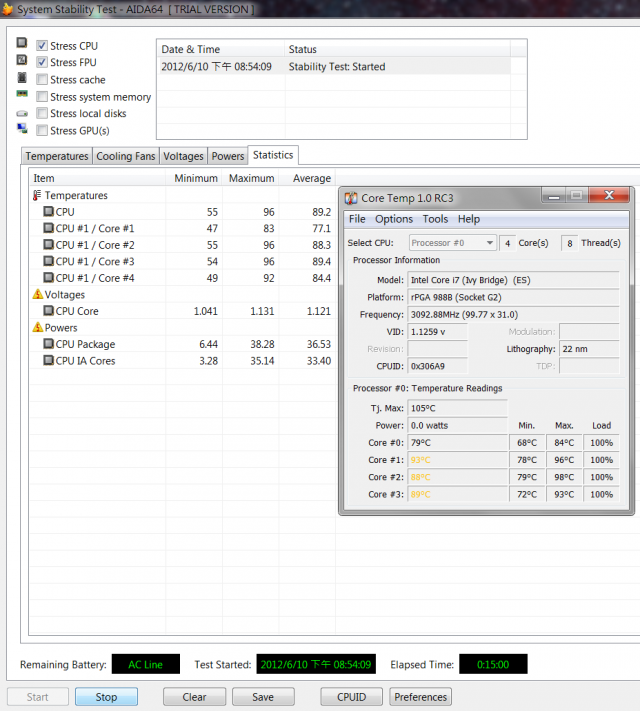Image resolution: width=640 pixels, height=712 pixels.
Task: Click the chip icon in the CPU row
Action: pos(48,212)
